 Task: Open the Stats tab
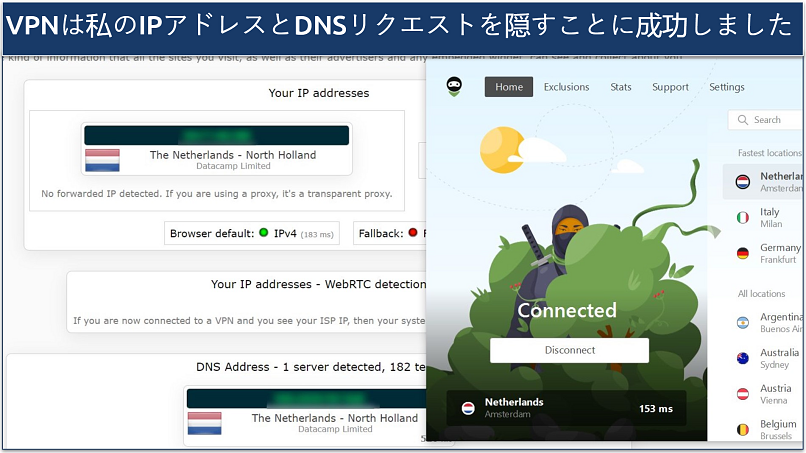tap(620, 87)
